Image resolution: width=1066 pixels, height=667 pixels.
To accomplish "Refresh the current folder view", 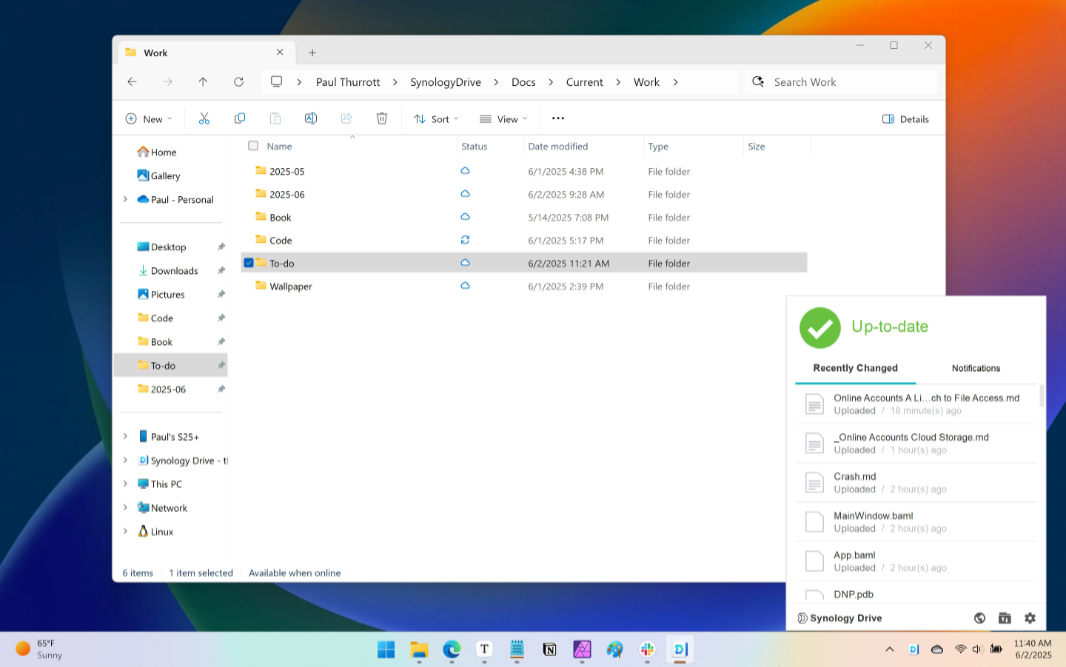I will (238, 82).
